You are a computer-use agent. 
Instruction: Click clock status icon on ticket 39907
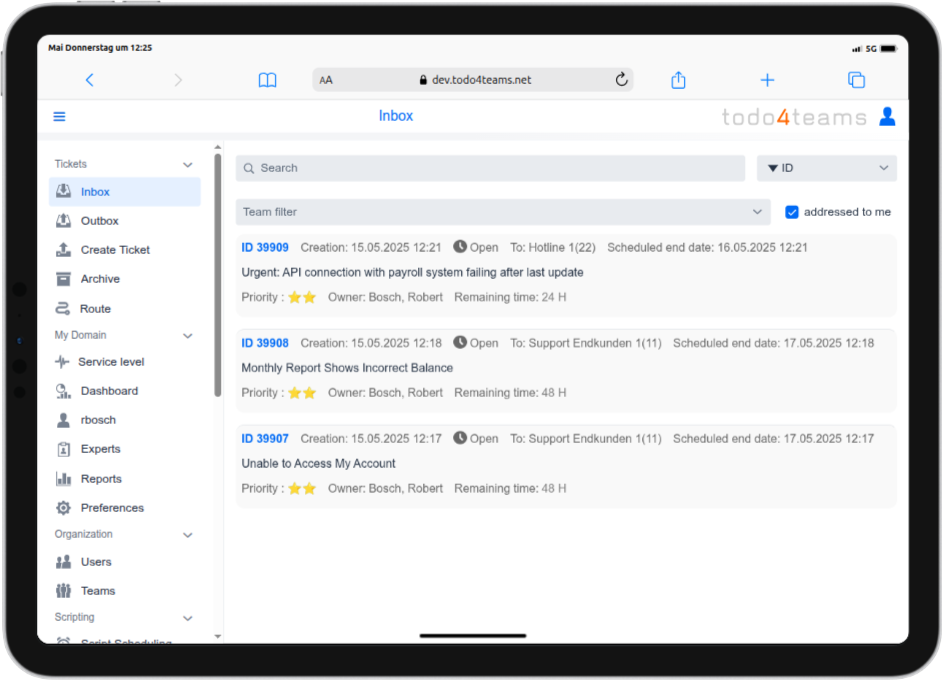tap(460, 438)
